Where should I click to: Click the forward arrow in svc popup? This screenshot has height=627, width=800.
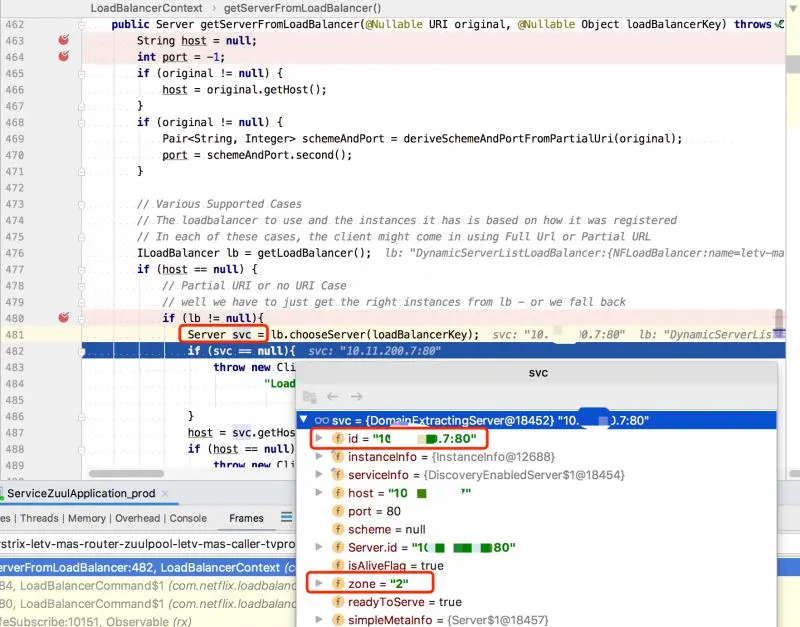coord(358,396)
